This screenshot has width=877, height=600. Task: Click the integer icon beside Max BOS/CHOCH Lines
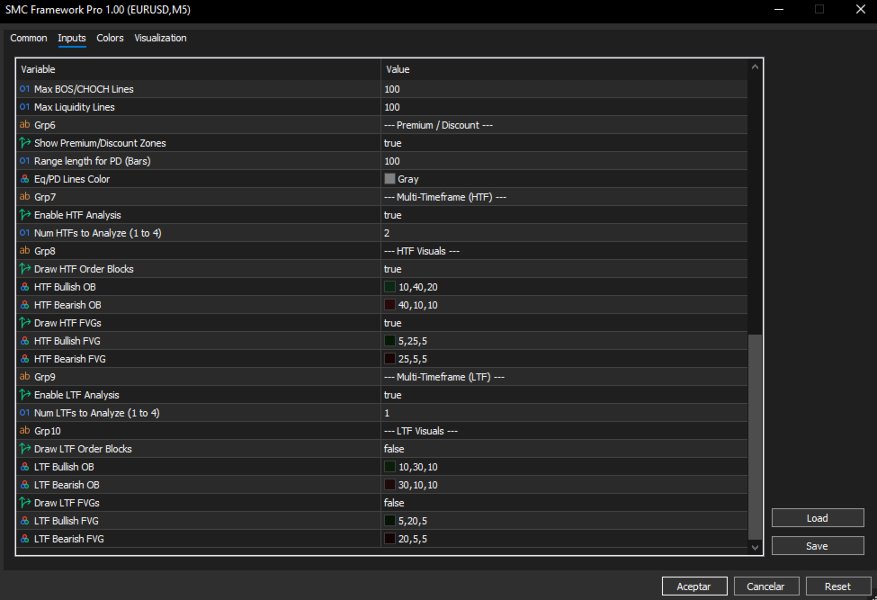coord(25,89)
